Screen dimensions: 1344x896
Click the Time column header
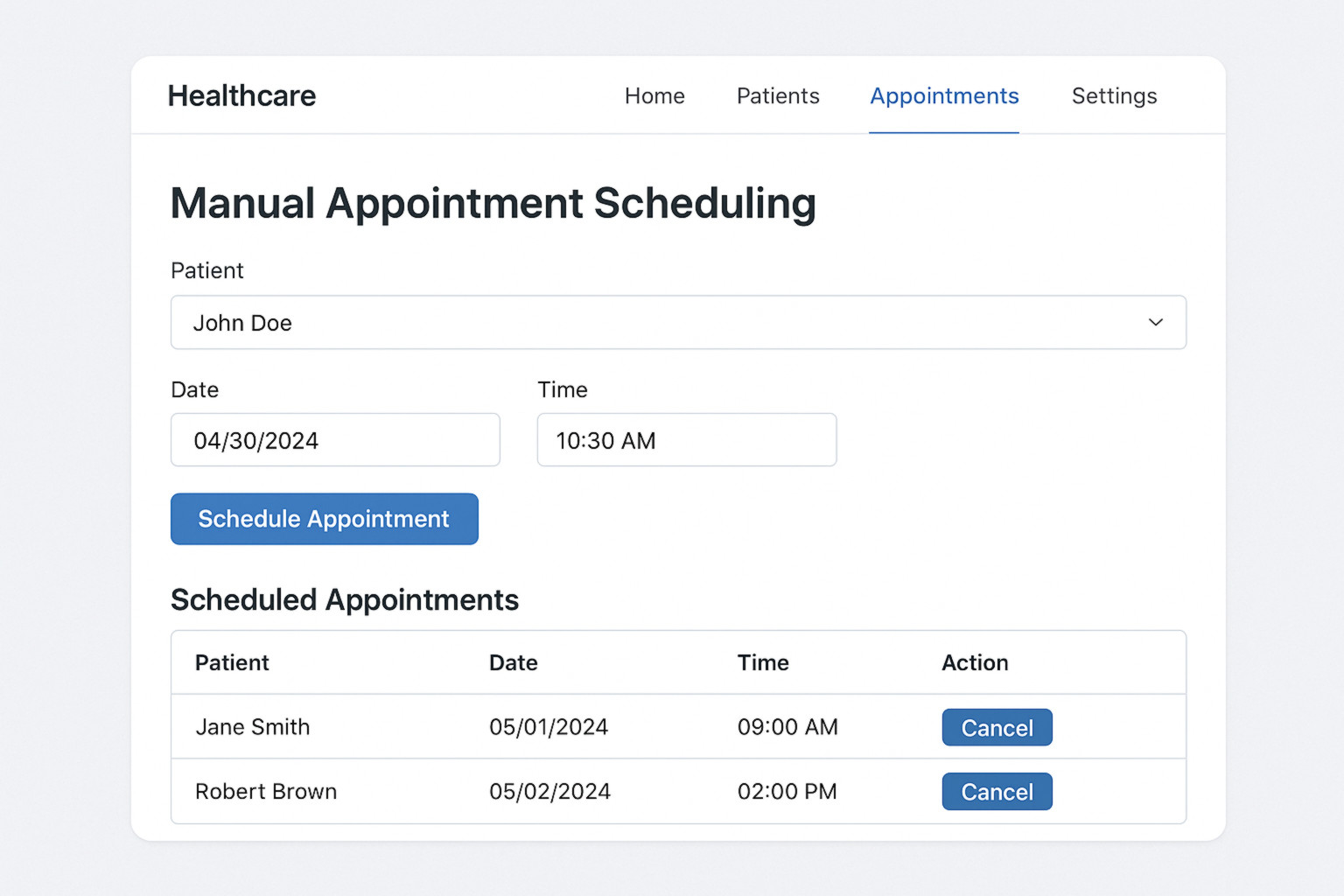762,662
